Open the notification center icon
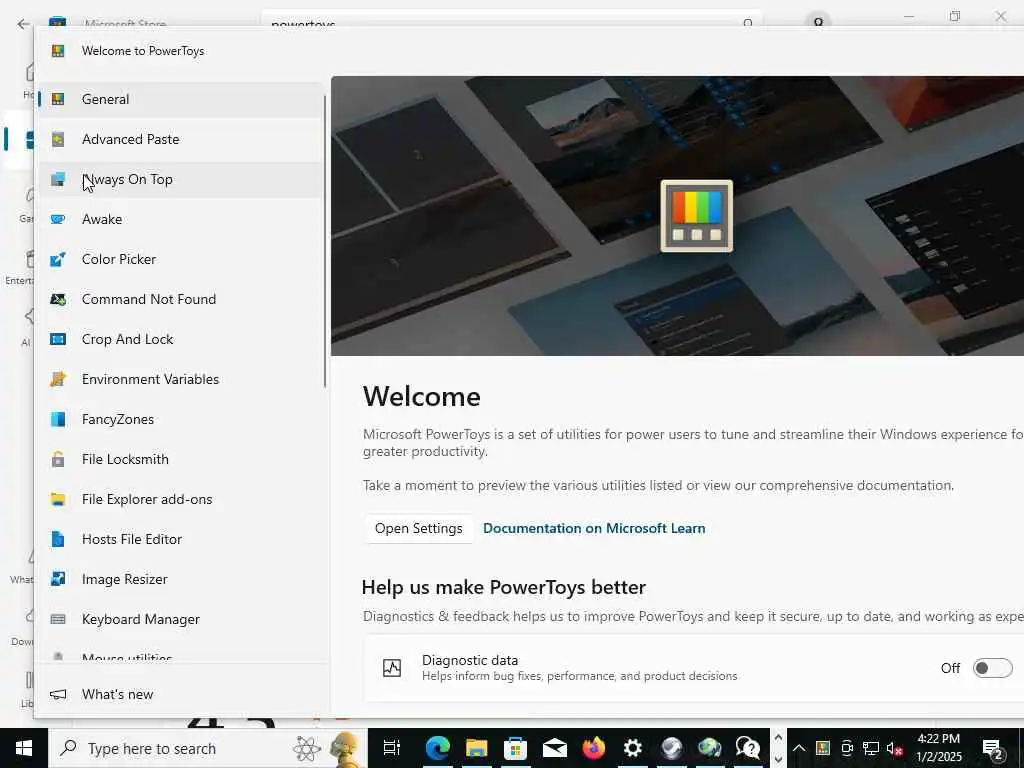 coord(993,748)
